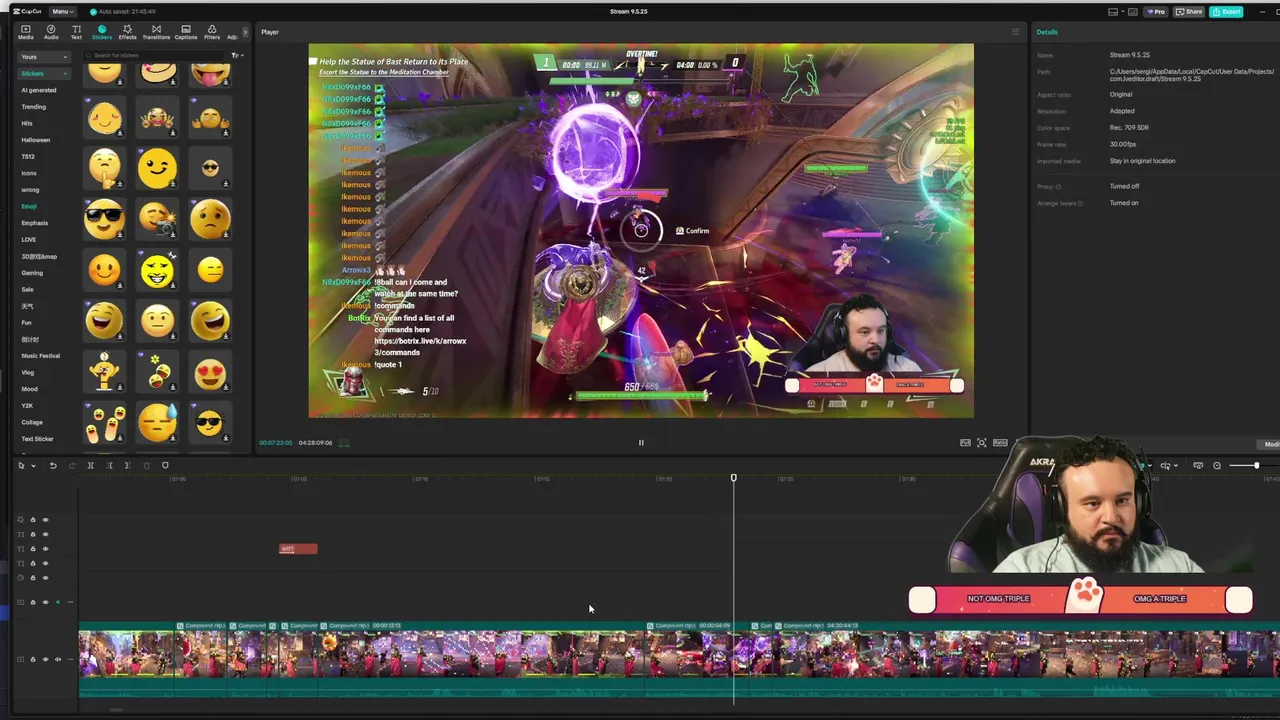Pick the heart-eyes emoji sticker
Screen dimensions: 1280x720
click(209, 374)
